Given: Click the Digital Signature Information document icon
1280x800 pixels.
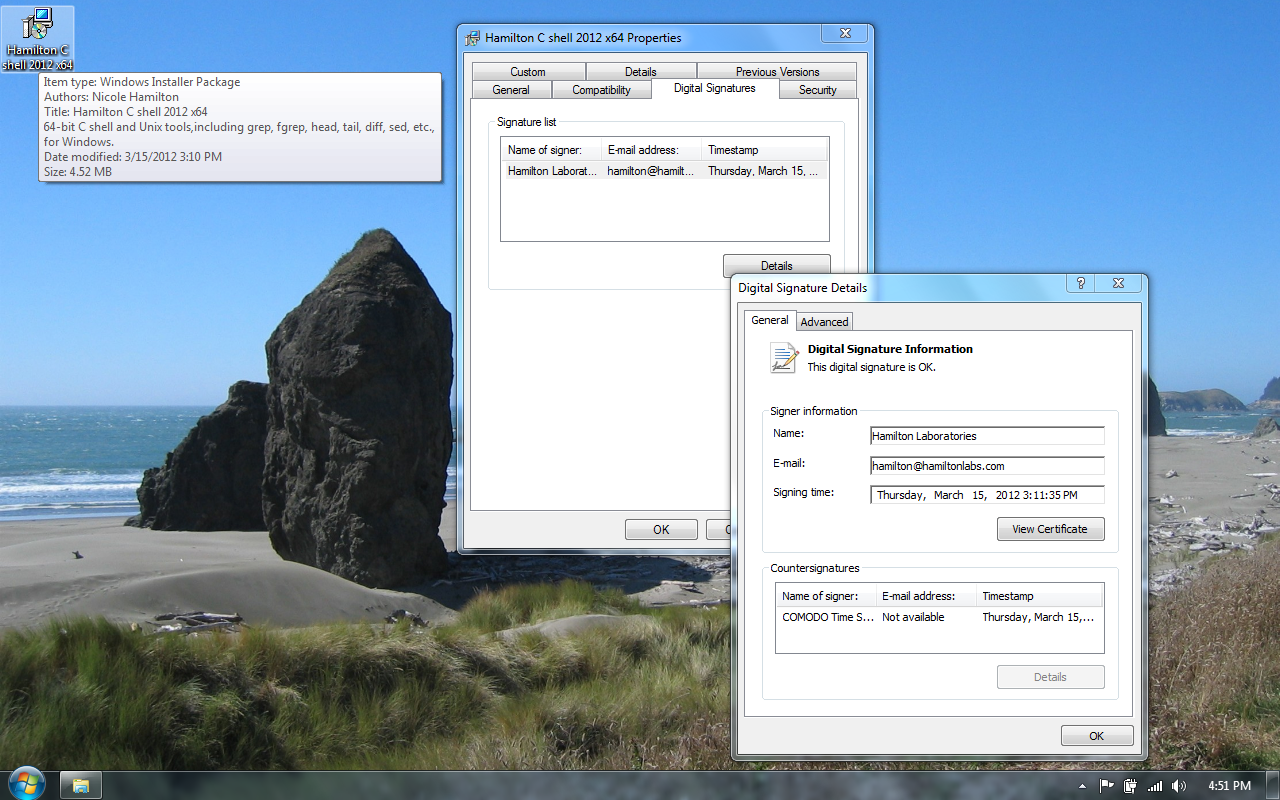Looking at the screenshot, I should (783, 358).
